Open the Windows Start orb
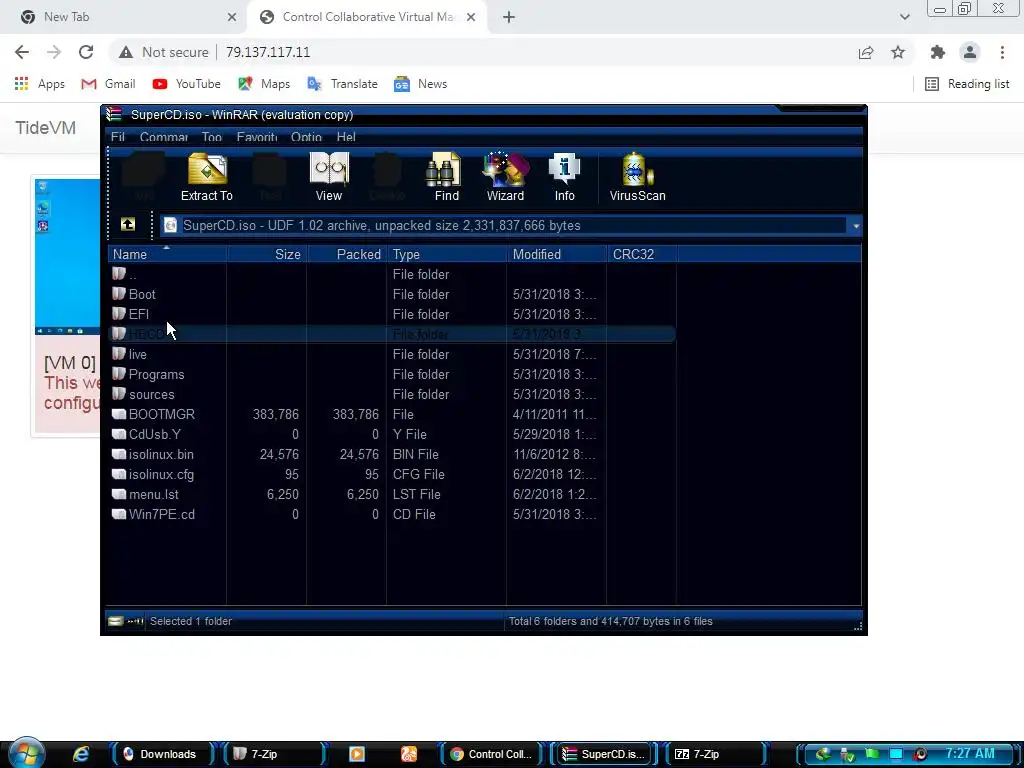Image resolution: width=1024 pixels, height=768 pixels. click(26, 753)
